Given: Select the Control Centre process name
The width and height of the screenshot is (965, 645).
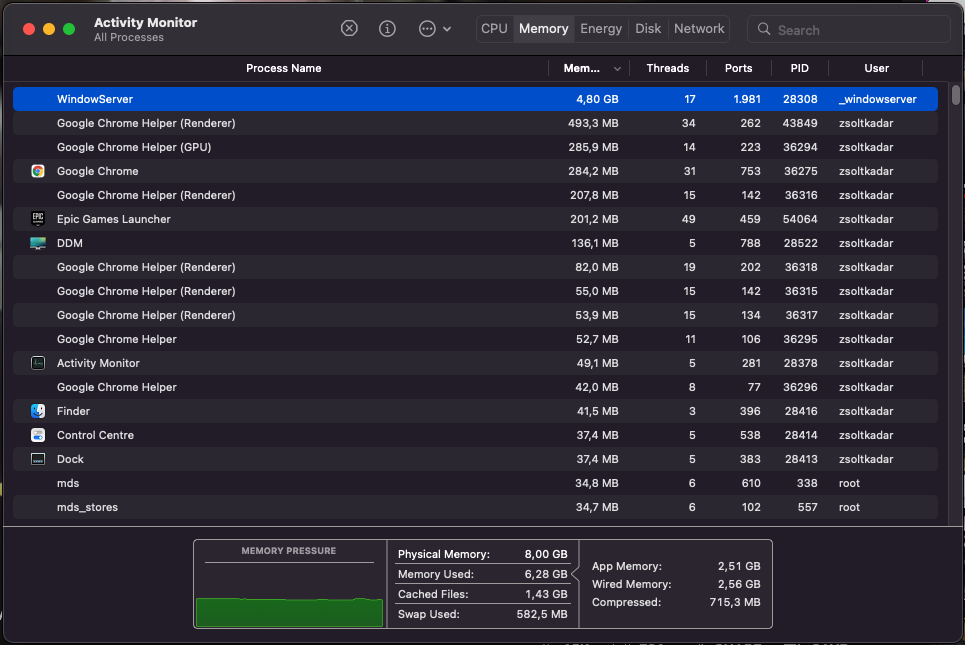Looking at the screenshot, I should 95,435.
